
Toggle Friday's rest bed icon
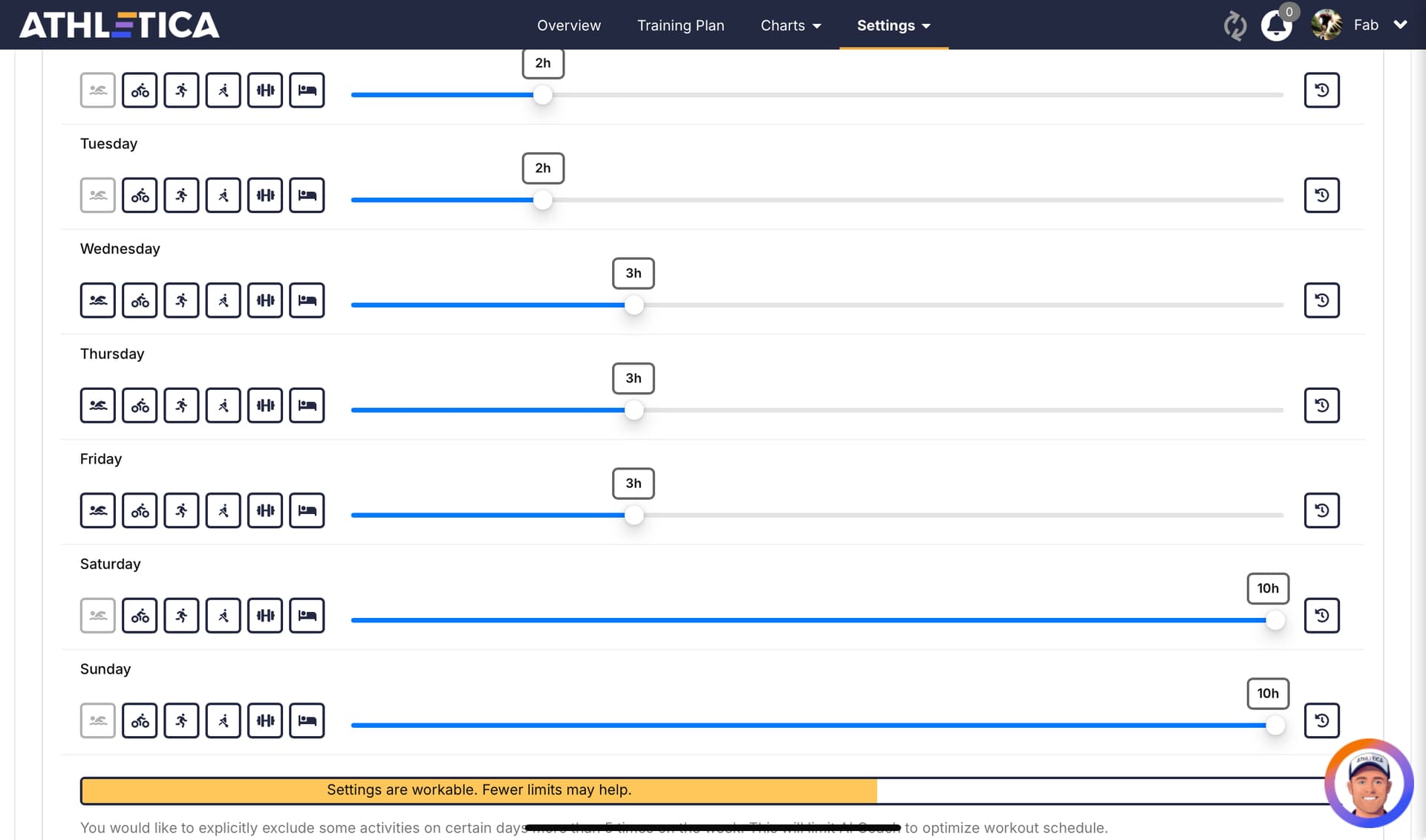307,511
